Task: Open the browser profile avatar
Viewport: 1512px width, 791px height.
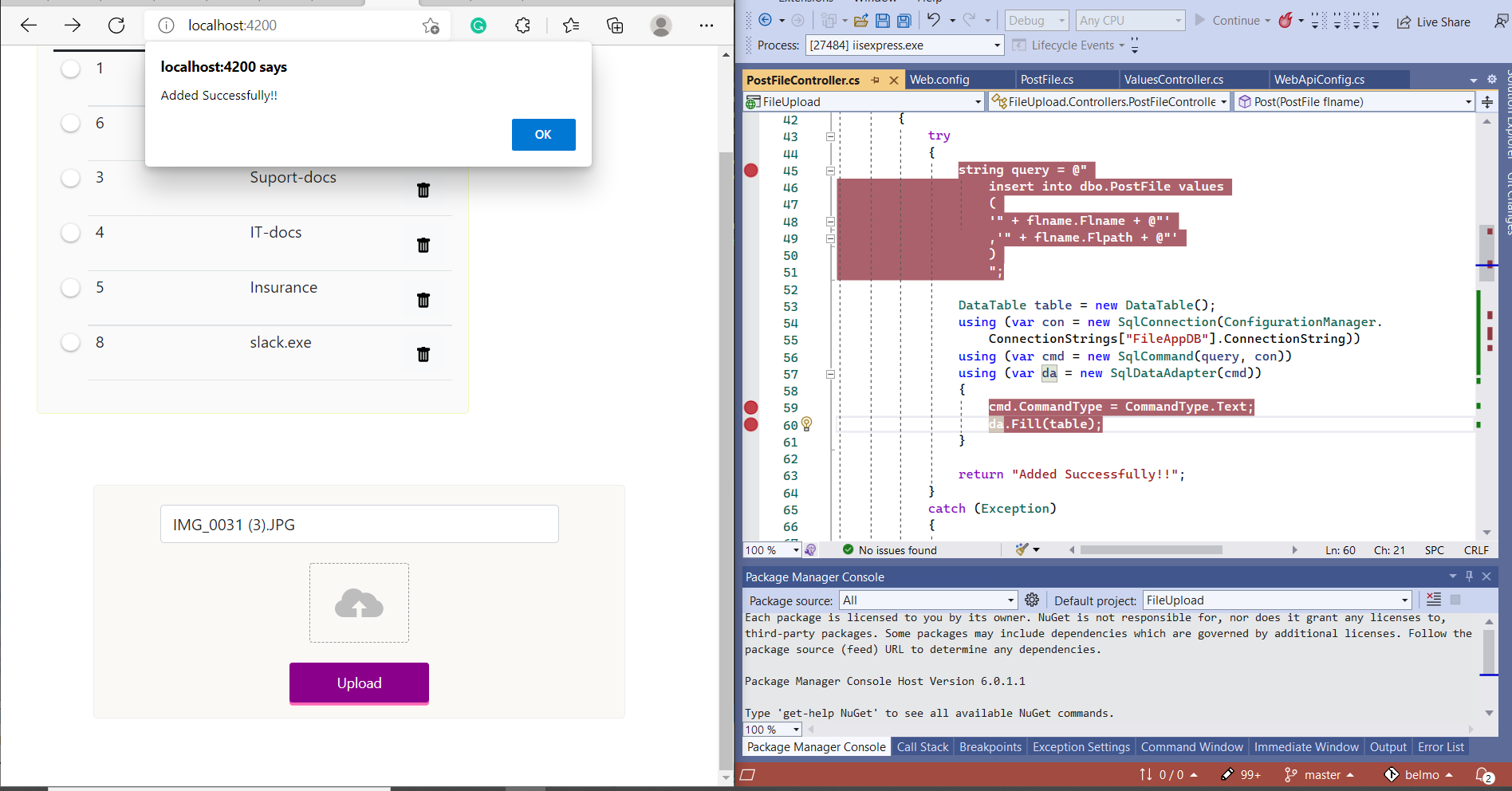Action: pyautogui.click(x=660, y=26)
